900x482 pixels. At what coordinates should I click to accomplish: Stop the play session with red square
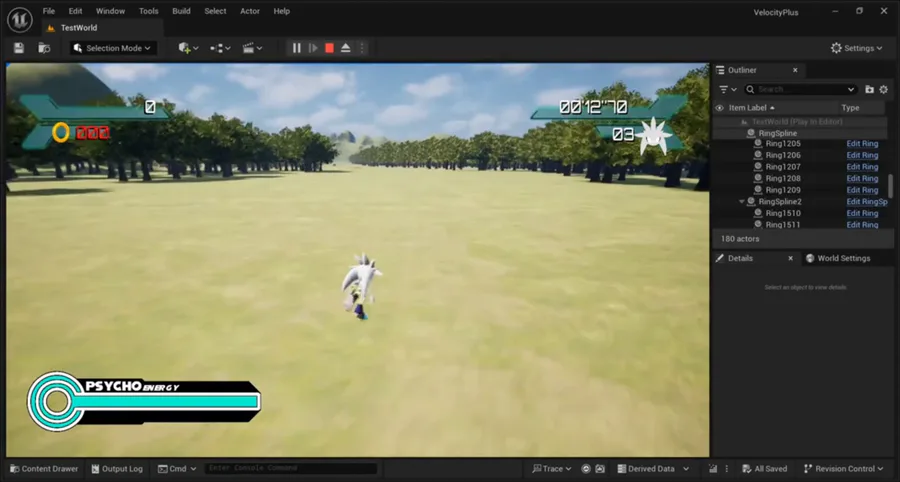329,48
